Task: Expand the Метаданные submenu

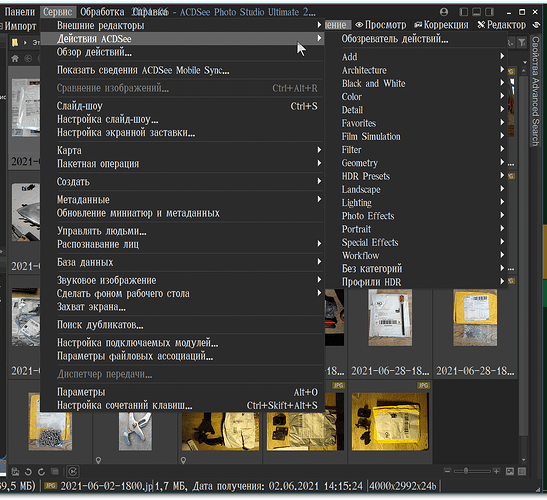Action: coord(182,200)
